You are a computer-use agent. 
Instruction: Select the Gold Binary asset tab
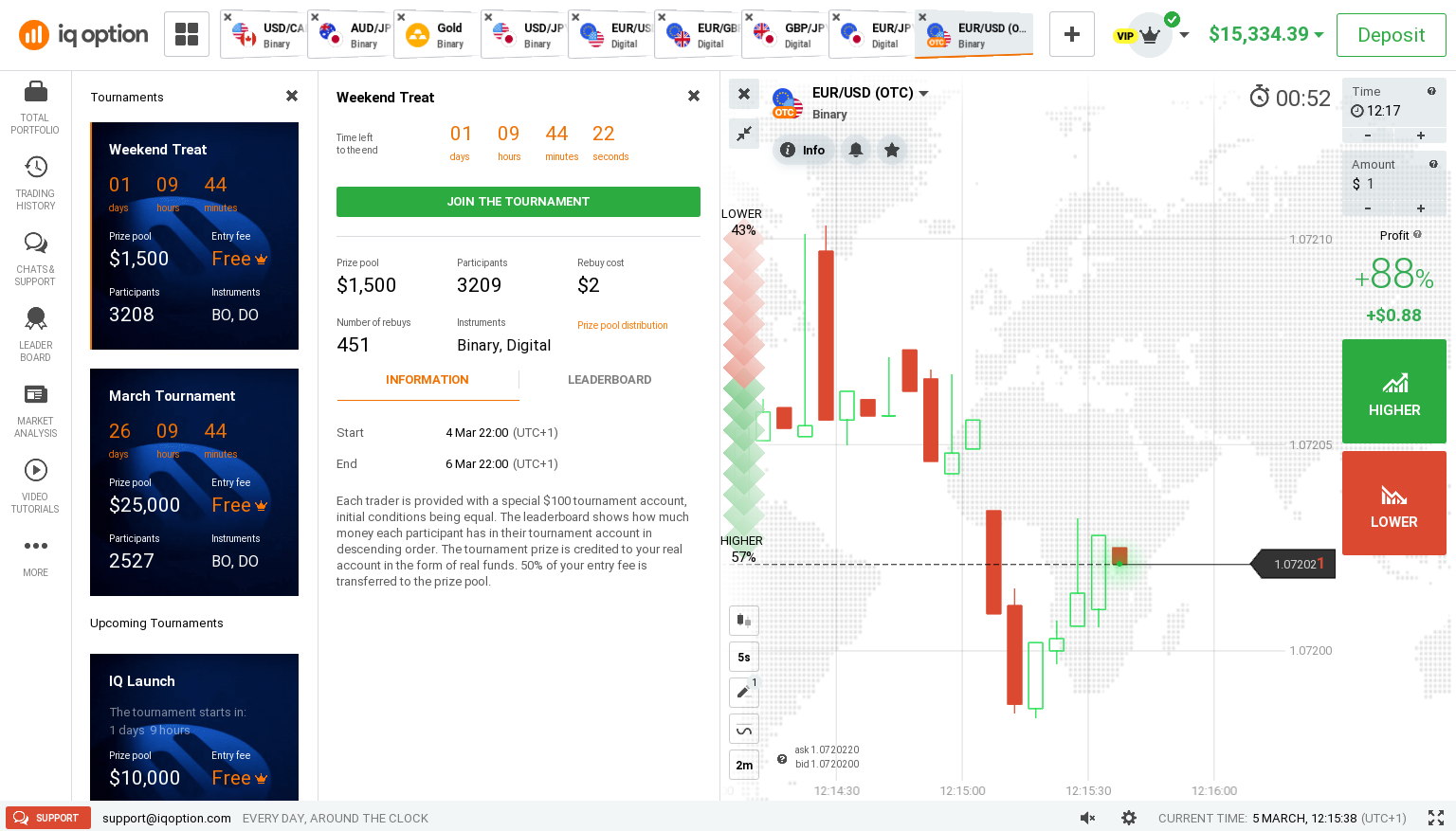(x=436, y=35)
